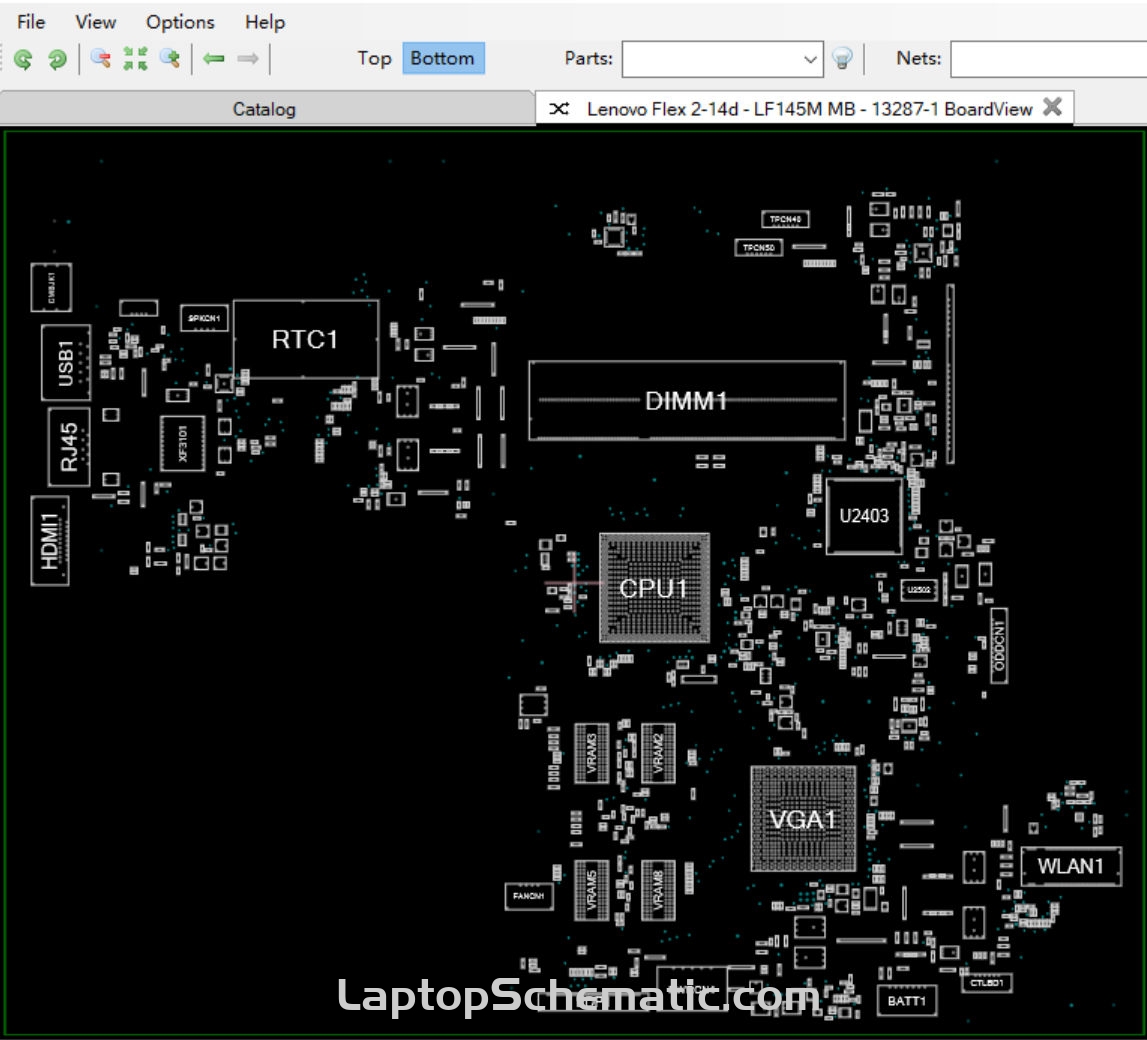Click the lightbulb highlight icon next to Parts

pos(843,59)
